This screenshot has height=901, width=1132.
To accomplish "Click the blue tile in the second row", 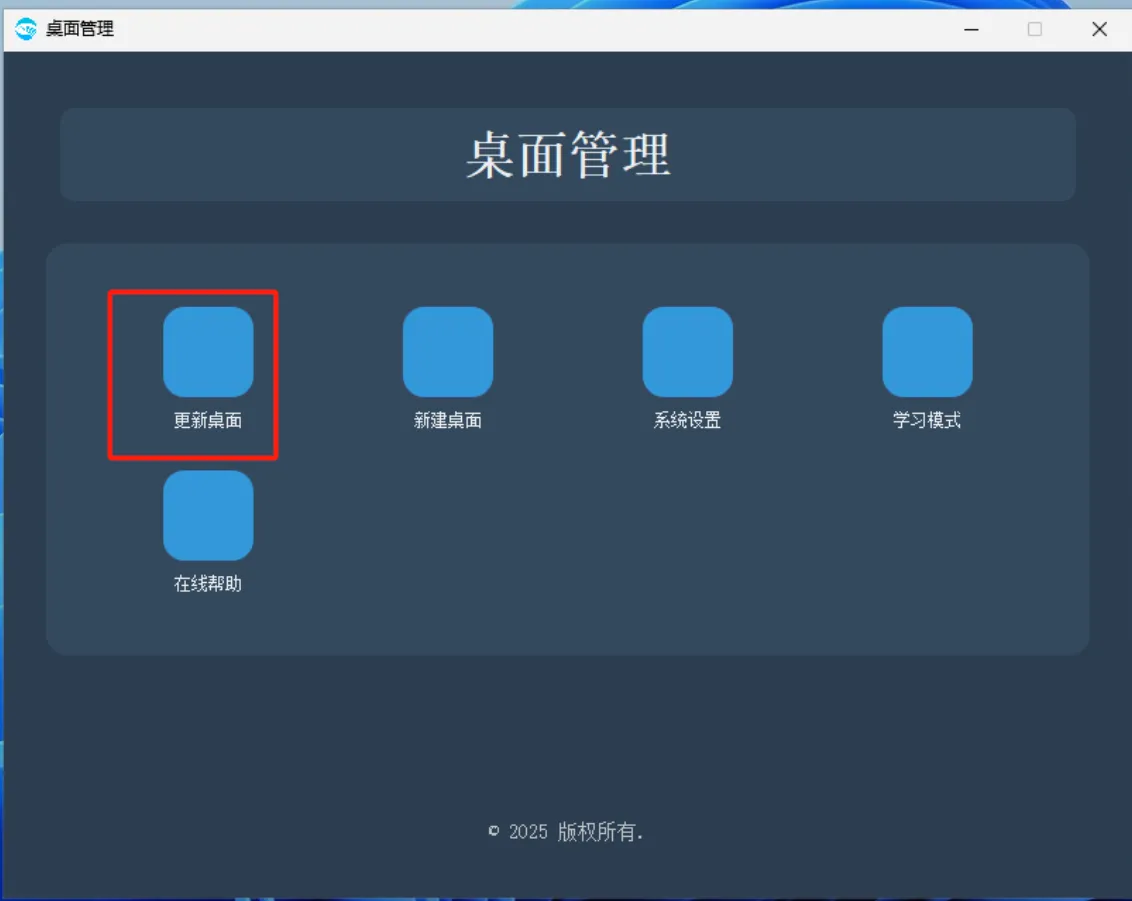I will pyautogui.click(x=208, y=515).
